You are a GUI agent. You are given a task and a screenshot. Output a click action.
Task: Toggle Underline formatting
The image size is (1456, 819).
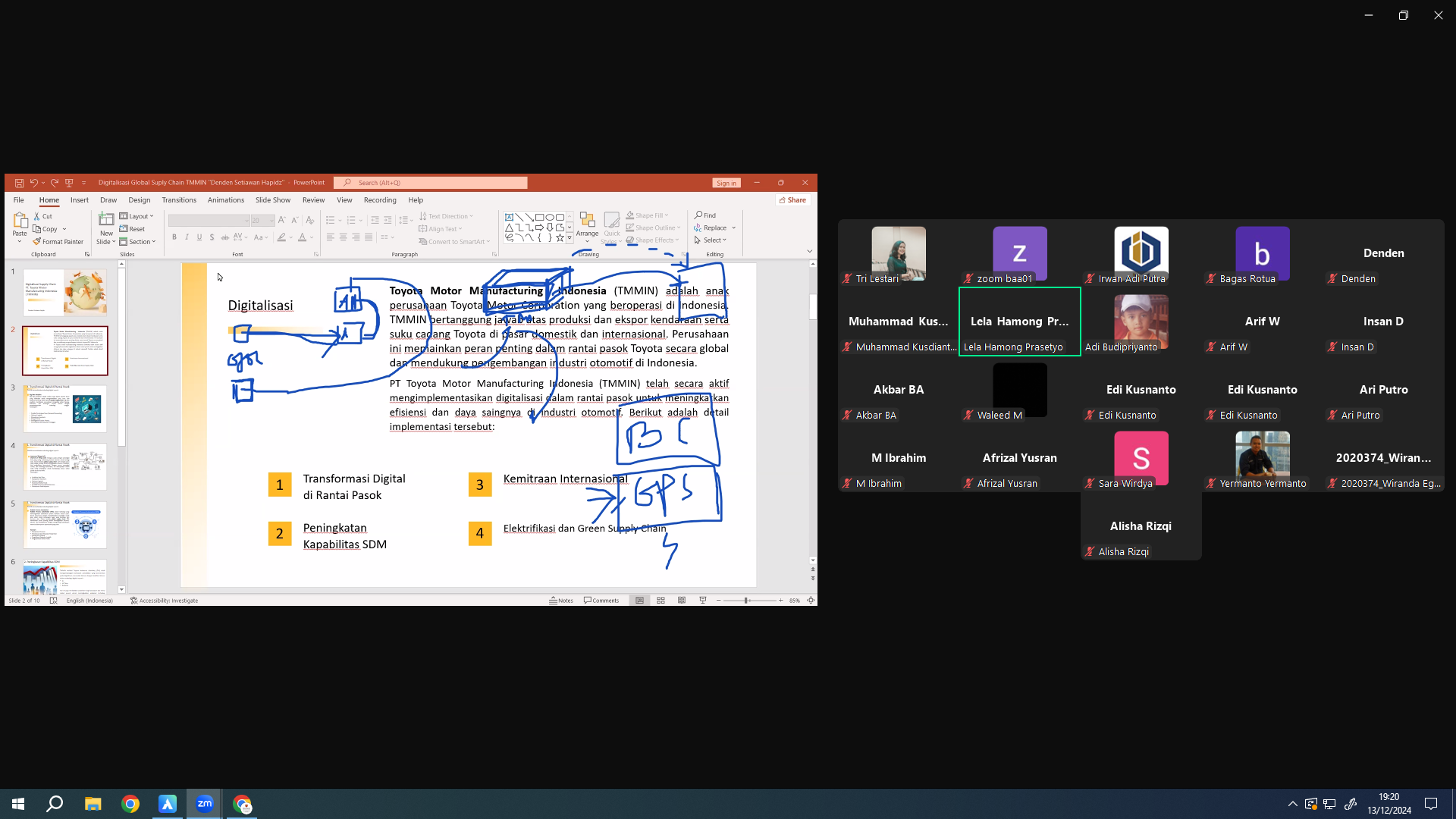click(199, 237)
